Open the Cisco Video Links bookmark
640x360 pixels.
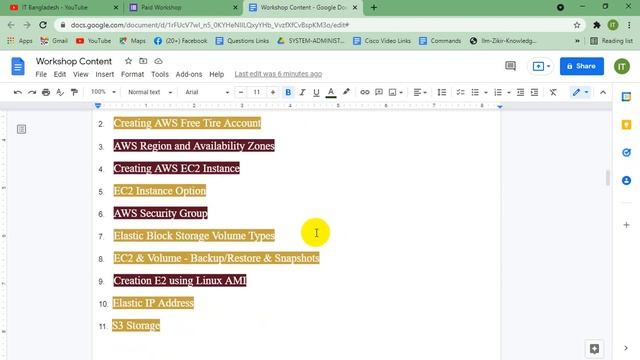pos(382,41)
